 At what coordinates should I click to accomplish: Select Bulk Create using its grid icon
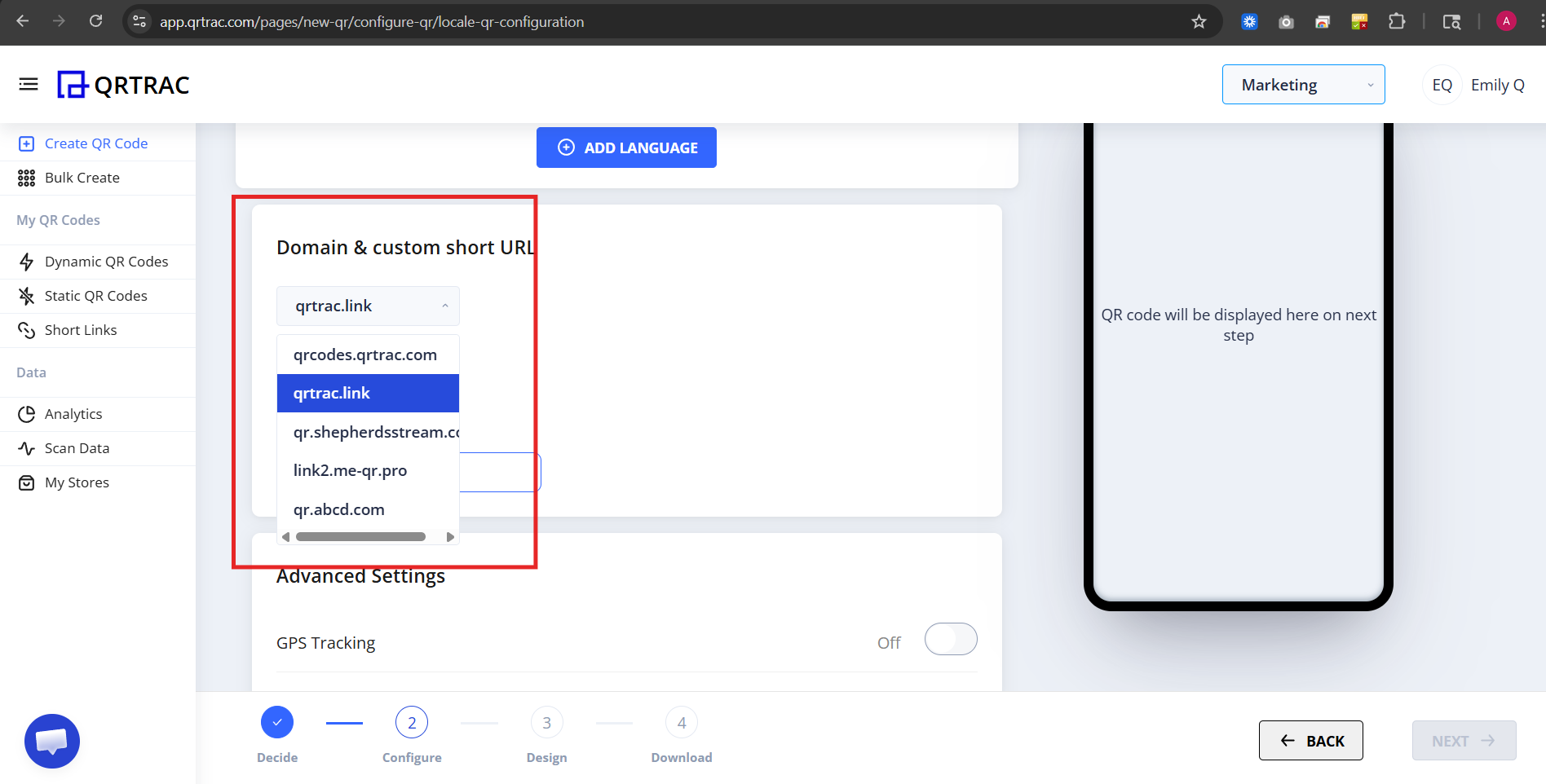pos(27,177)
